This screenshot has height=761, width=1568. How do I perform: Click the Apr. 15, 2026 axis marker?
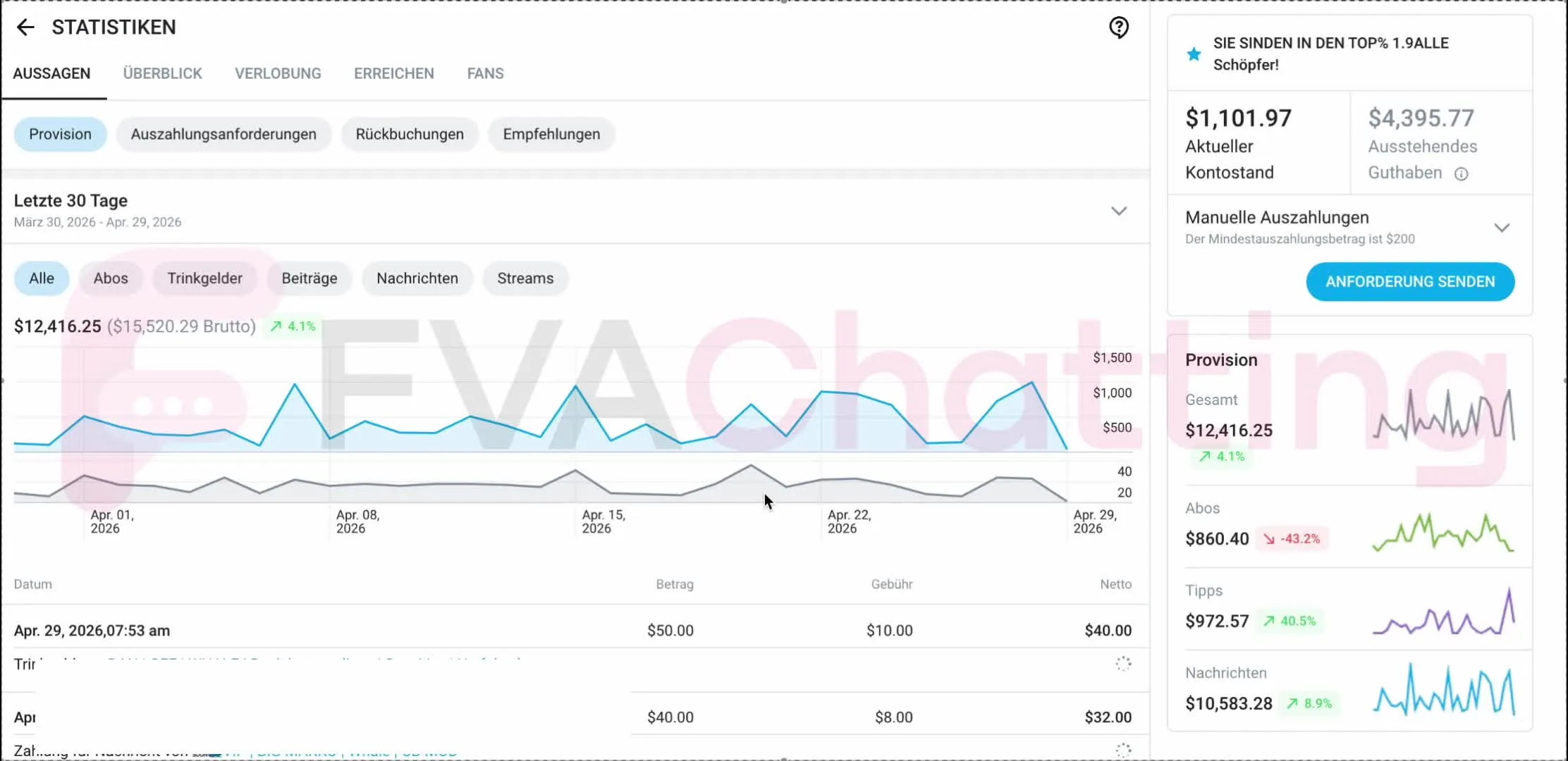click(x=604, y=521)
